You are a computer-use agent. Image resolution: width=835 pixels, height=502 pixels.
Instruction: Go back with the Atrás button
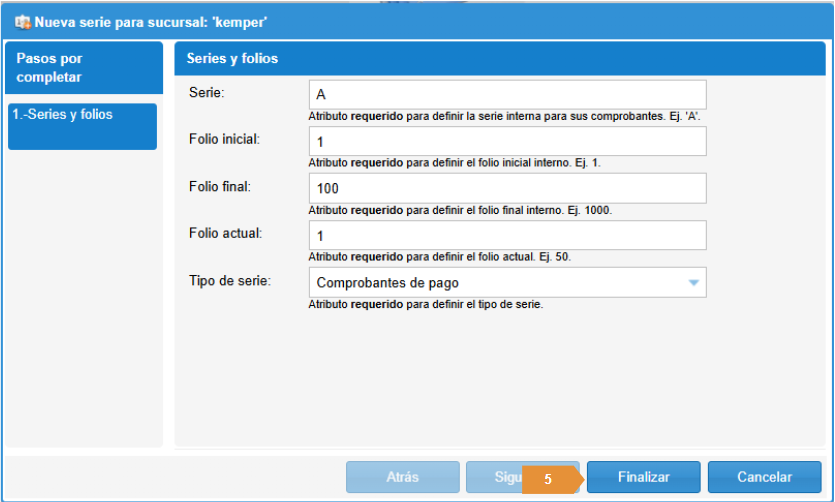pos(403,477)
